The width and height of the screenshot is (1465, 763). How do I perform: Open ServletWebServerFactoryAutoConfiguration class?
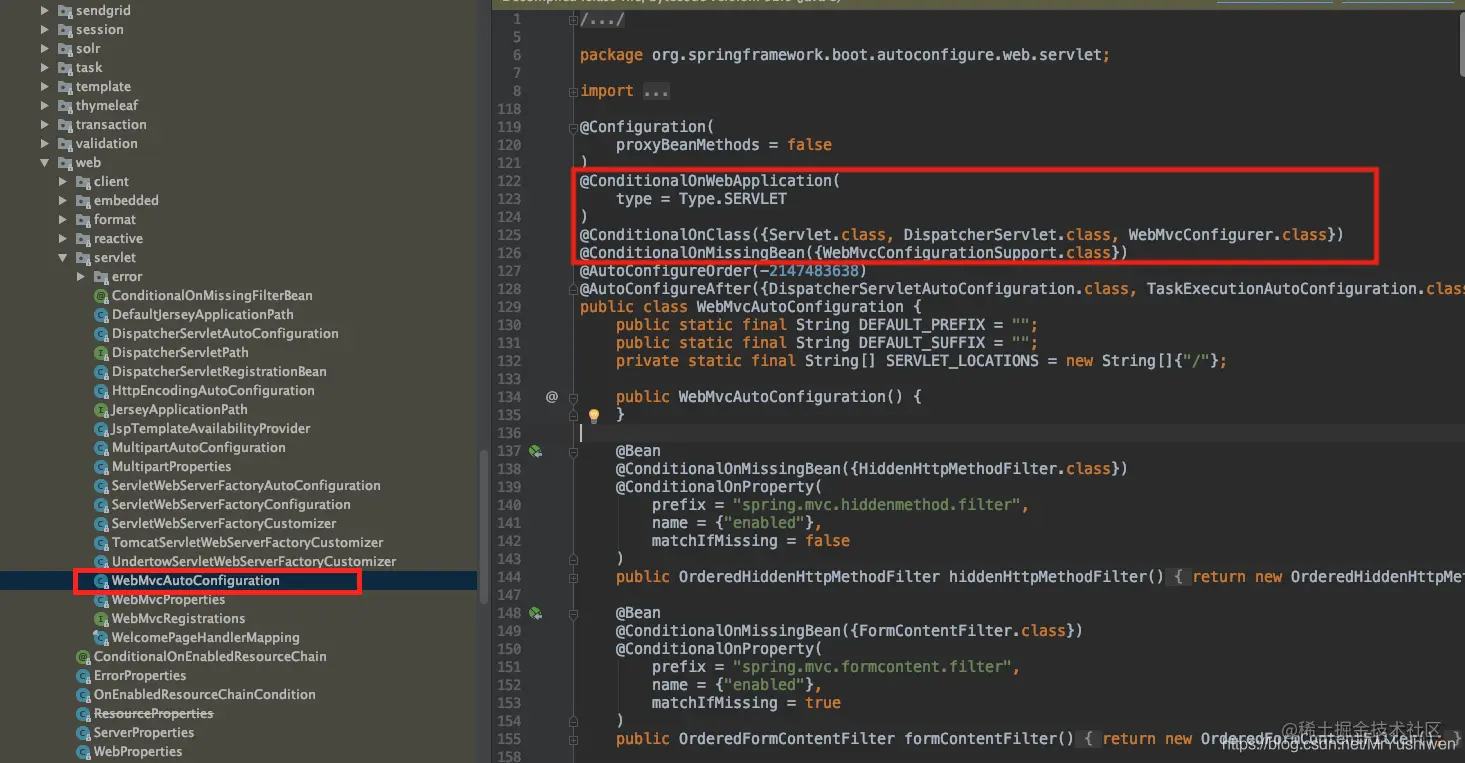click(x=246, y=486)
